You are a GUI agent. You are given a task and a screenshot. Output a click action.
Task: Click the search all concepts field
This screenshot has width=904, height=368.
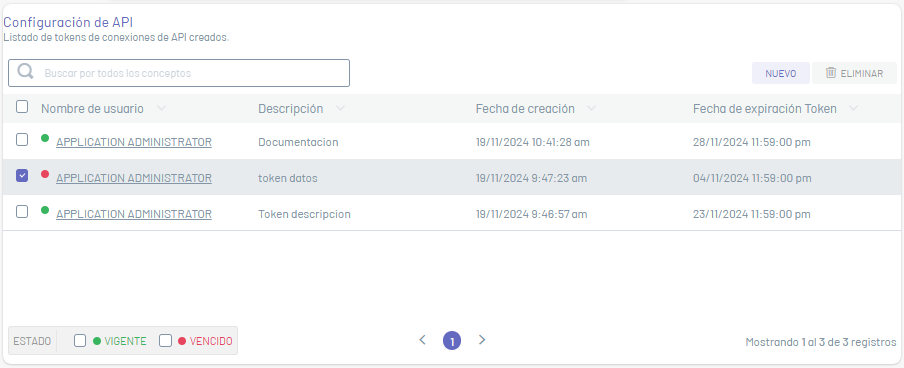click(x=179, y=73)
